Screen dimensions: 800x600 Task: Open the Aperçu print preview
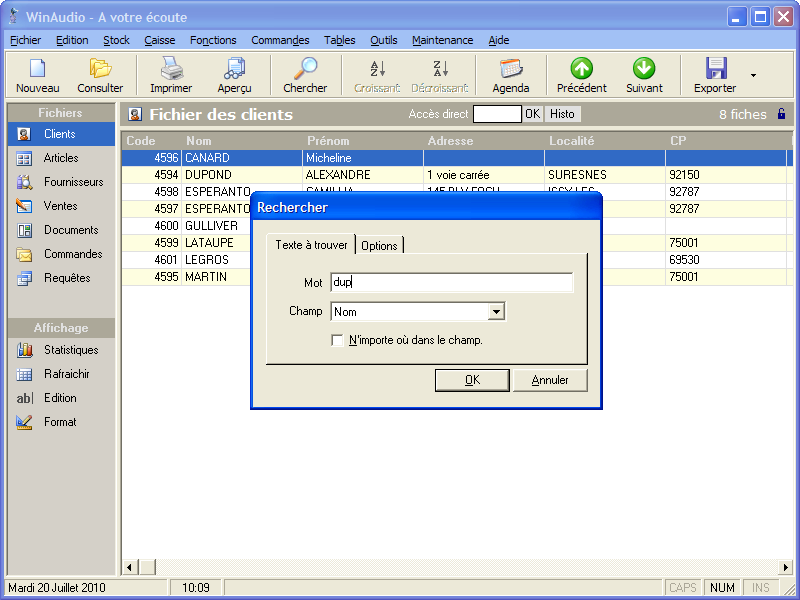[x=234, y=69]
